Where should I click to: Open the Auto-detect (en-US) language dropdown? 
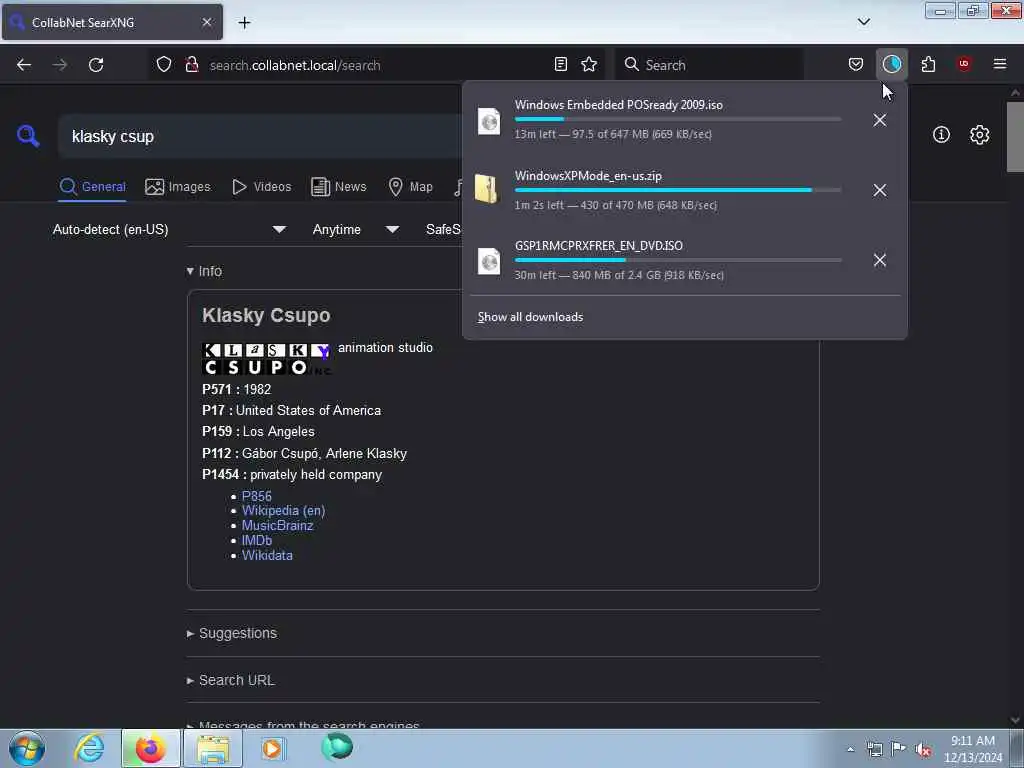169,229
